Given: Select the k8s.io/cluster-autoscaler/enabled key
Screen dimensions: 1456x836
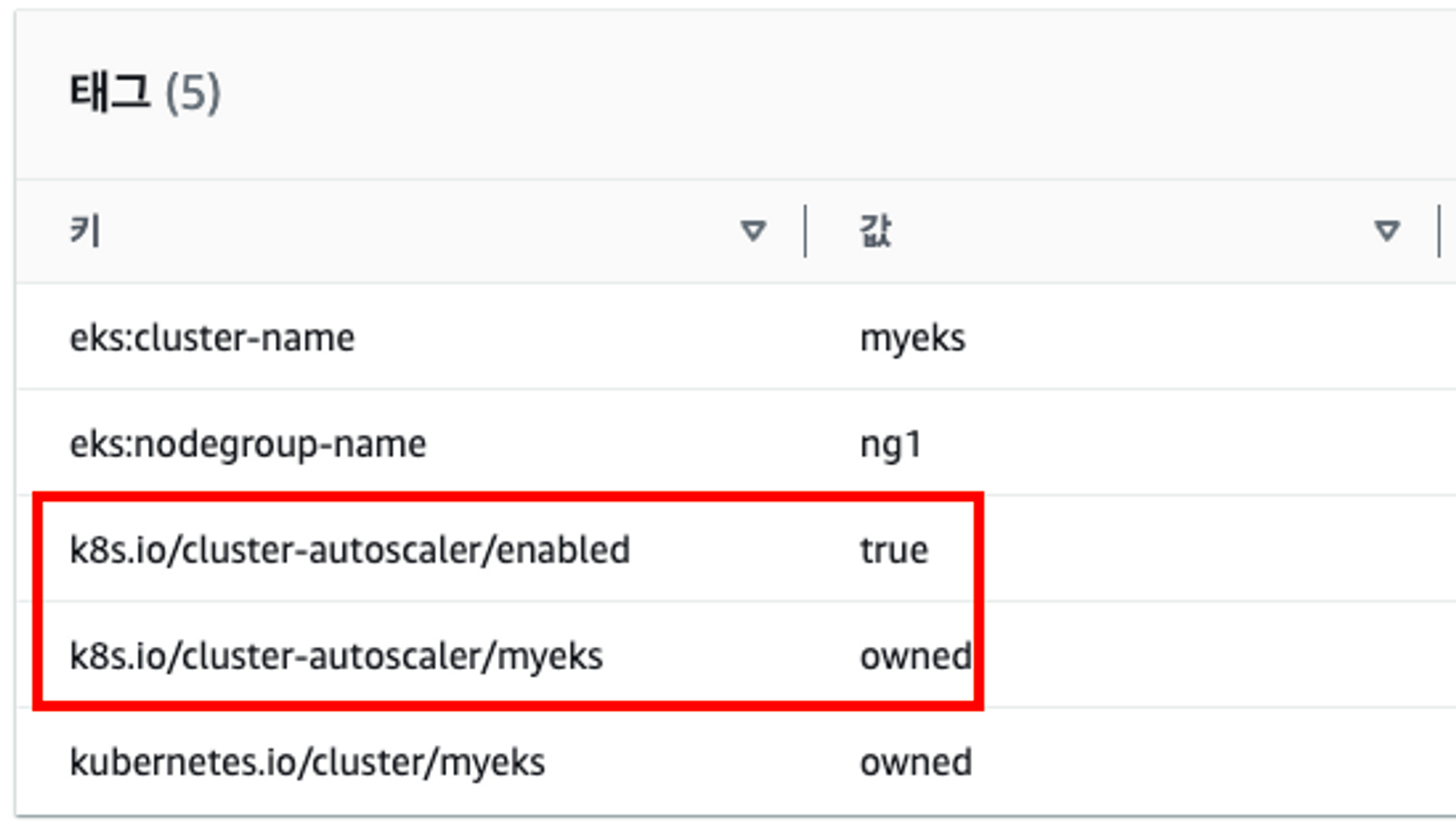Looking at the screenshot, I should (349, 551).
